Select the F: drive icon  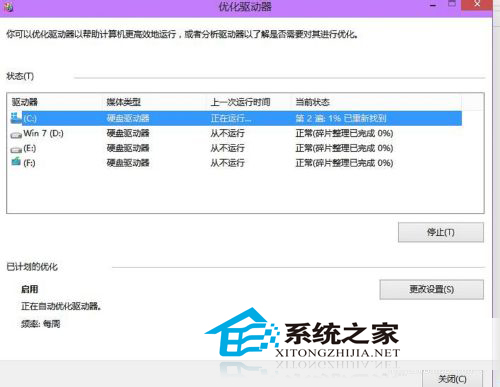point(16,162)
